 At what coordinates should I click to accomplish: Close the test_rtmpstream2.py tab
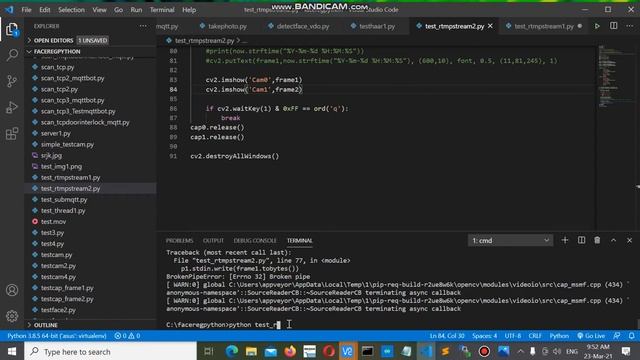pos(490,26)
